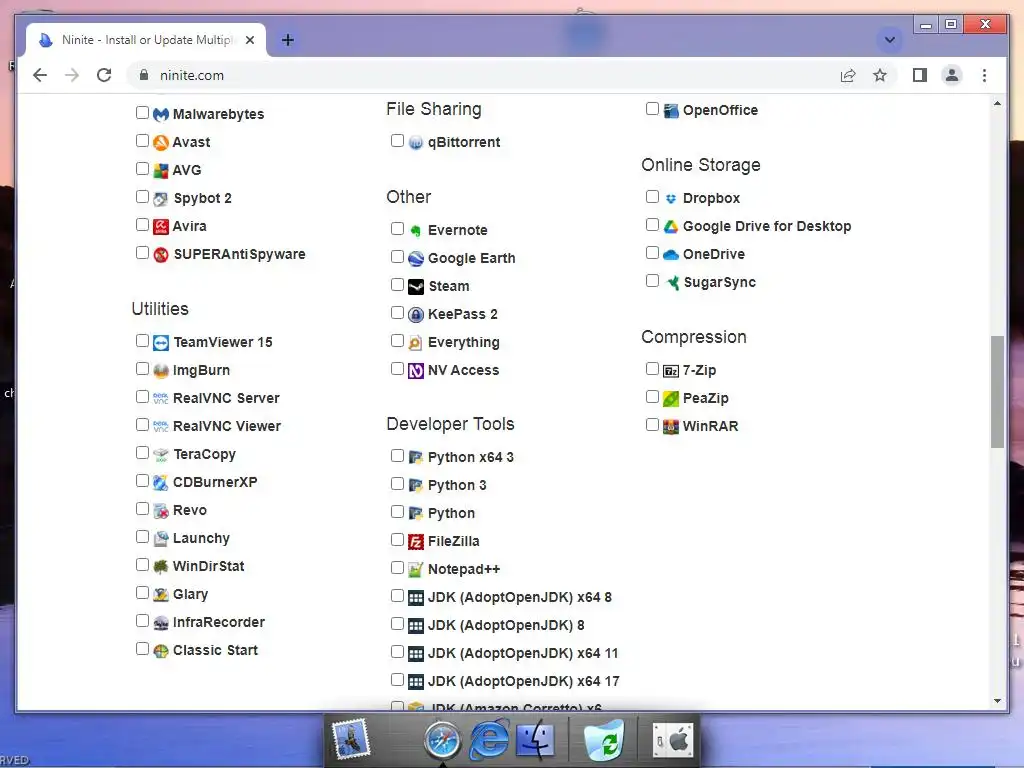The image size is (1024, 768).
Task: Click the Avast orange icon
Action: (161, 142)
